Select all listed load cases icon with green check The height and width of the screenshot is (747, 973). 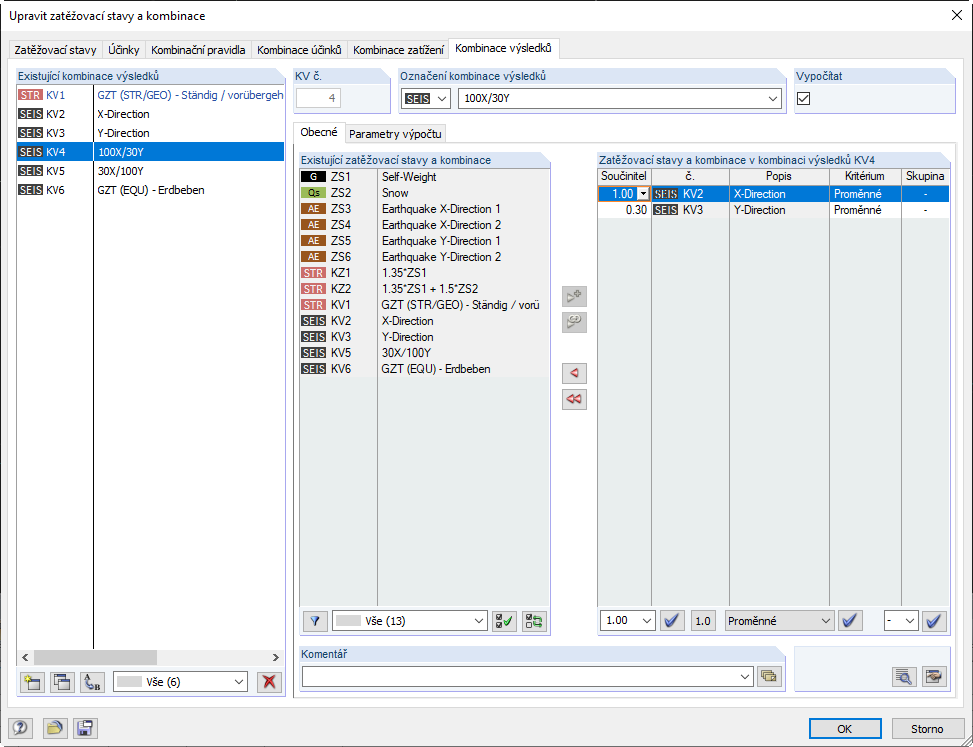[x=503, y=620]
